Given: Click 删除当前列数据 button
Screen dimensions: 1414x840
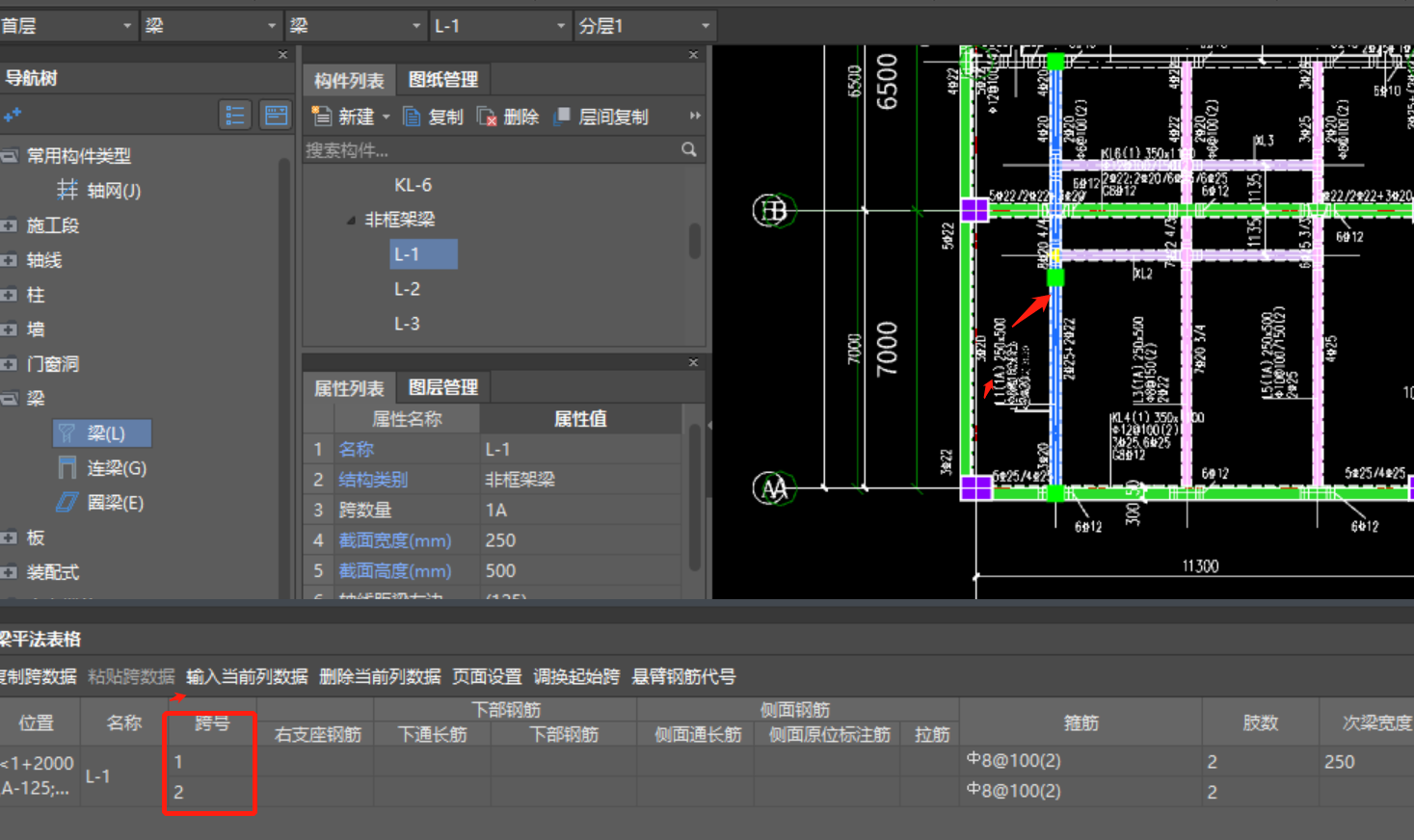Looking at the screenshot, I should pyautogui.click(x=380, y=676).
